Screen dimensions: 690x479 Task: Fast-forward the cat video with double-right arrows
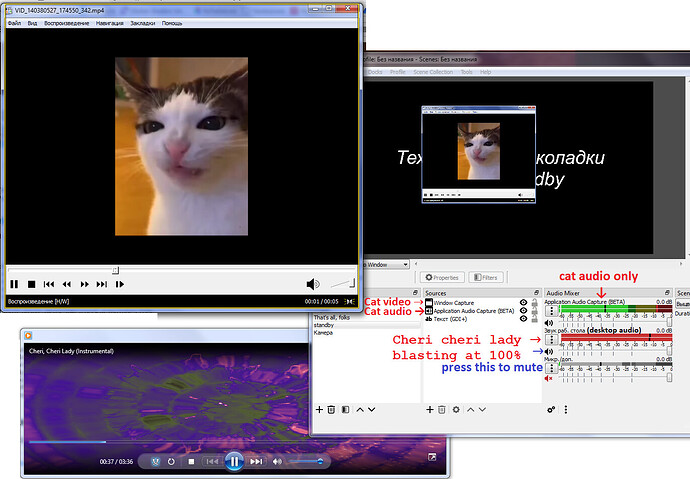tap(84, 284)
